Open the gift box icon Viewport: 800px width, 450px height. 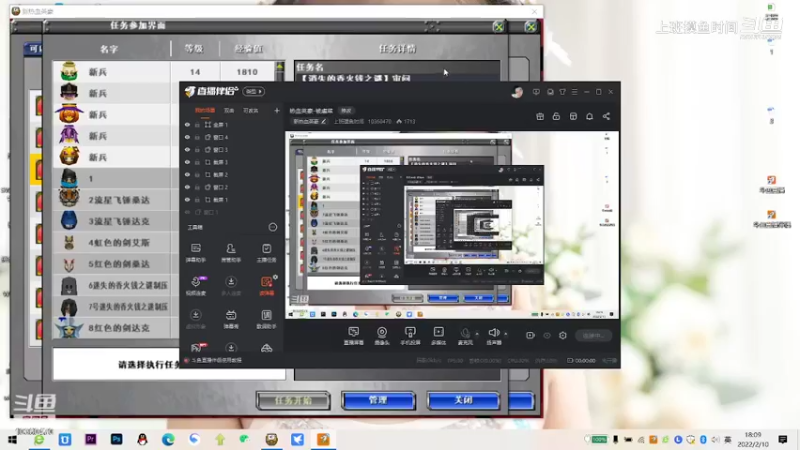tap(540, 116)
